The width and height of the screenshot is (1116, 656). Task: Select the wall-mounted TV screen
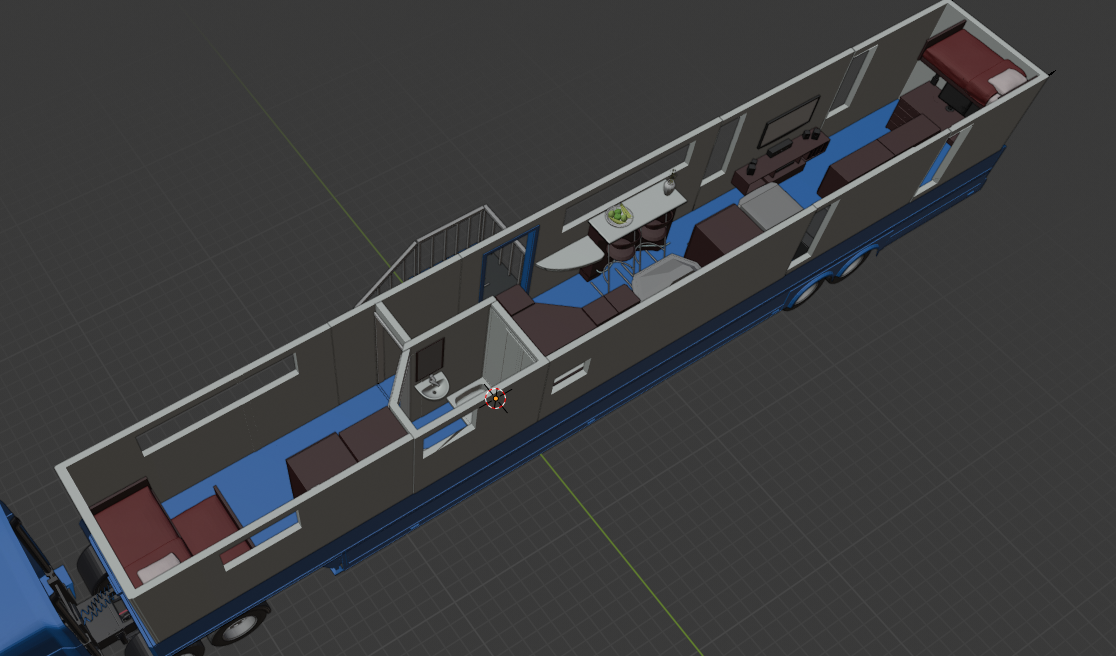(789, 121)
